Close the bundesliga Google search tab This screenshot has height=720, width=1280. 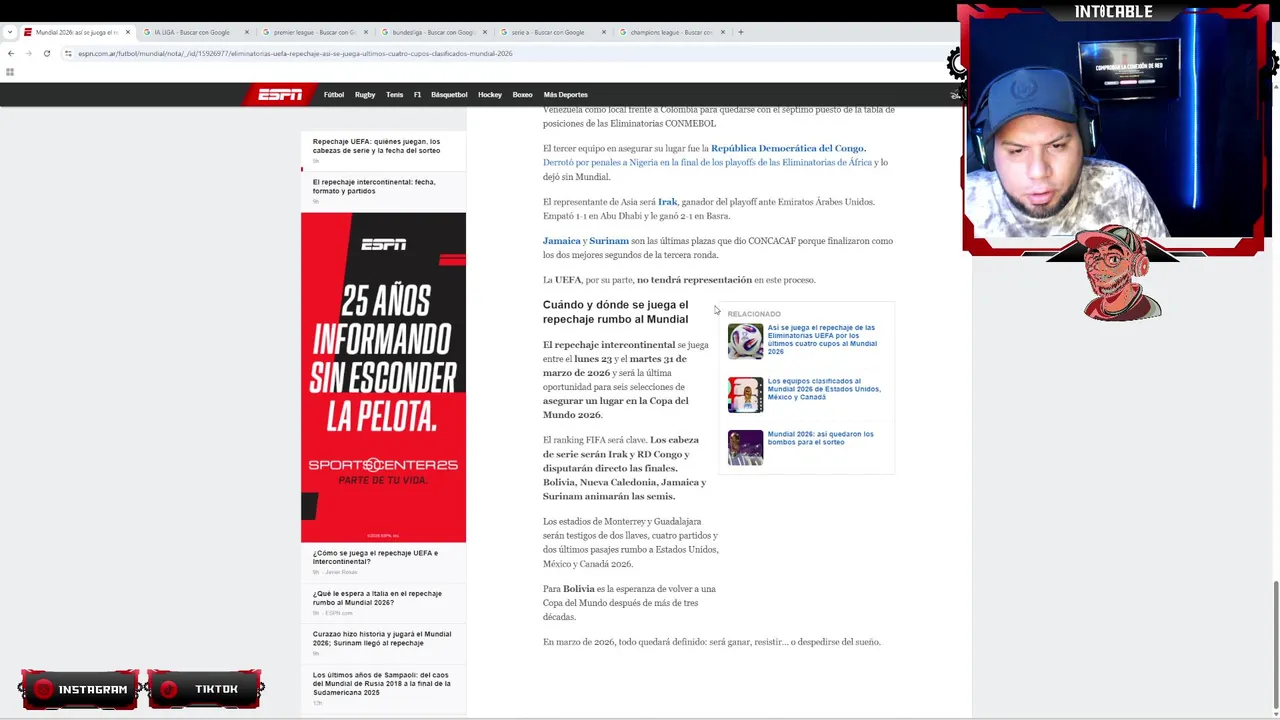[x=485, y=32]
